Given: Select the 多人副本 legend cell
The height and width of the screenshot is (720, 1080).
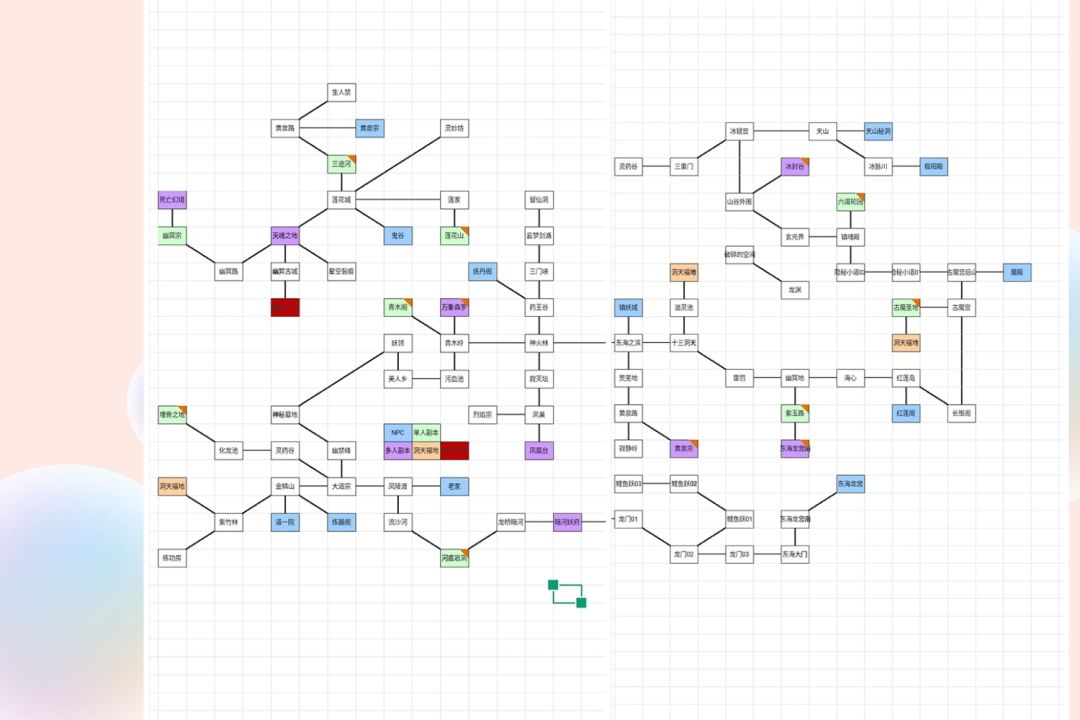Looking at the screenshot, I should 397,451.
